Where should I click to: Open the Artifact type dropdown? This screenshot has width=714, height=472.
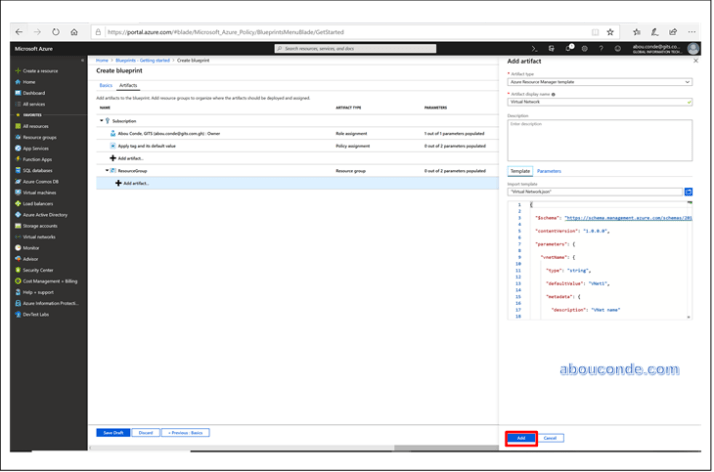tap(599, 80)
